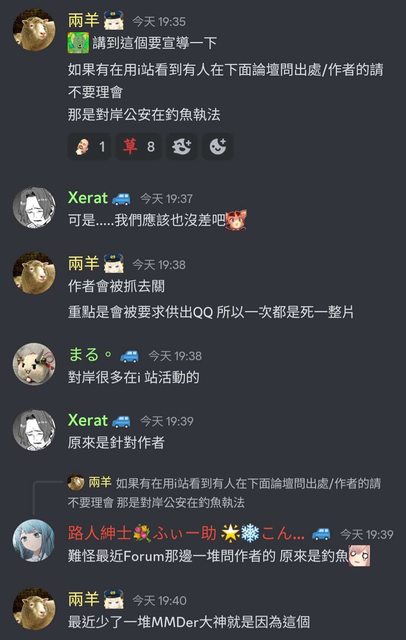This screenshot has width=406, height=640.
Task: Click the 兩羊 username at 19:40
Action: pyautogui.click(x=84, y=599)
